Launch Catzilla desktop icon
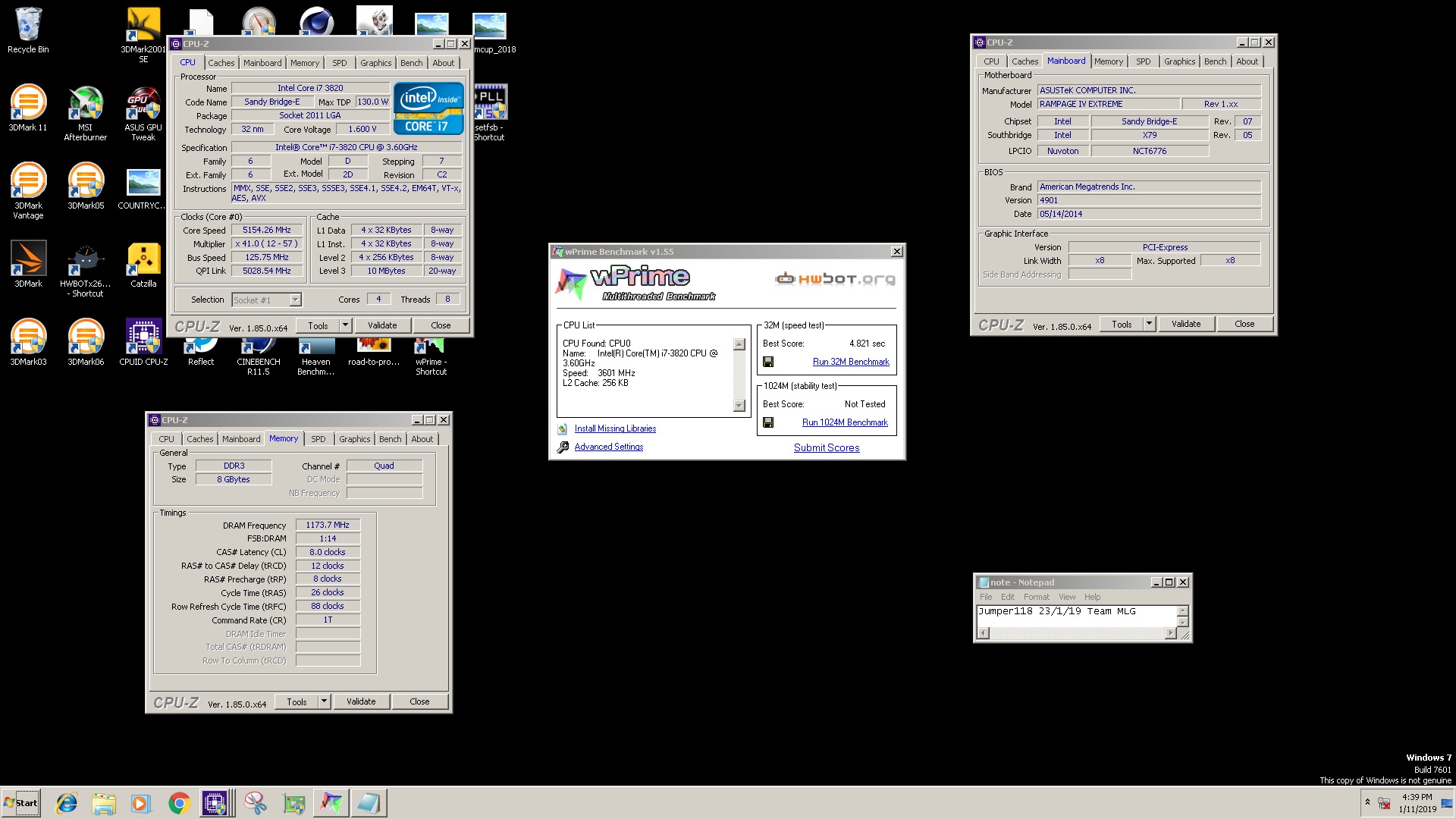The image size is (1456, 819). pyautogui.click(x=143, y=264)
